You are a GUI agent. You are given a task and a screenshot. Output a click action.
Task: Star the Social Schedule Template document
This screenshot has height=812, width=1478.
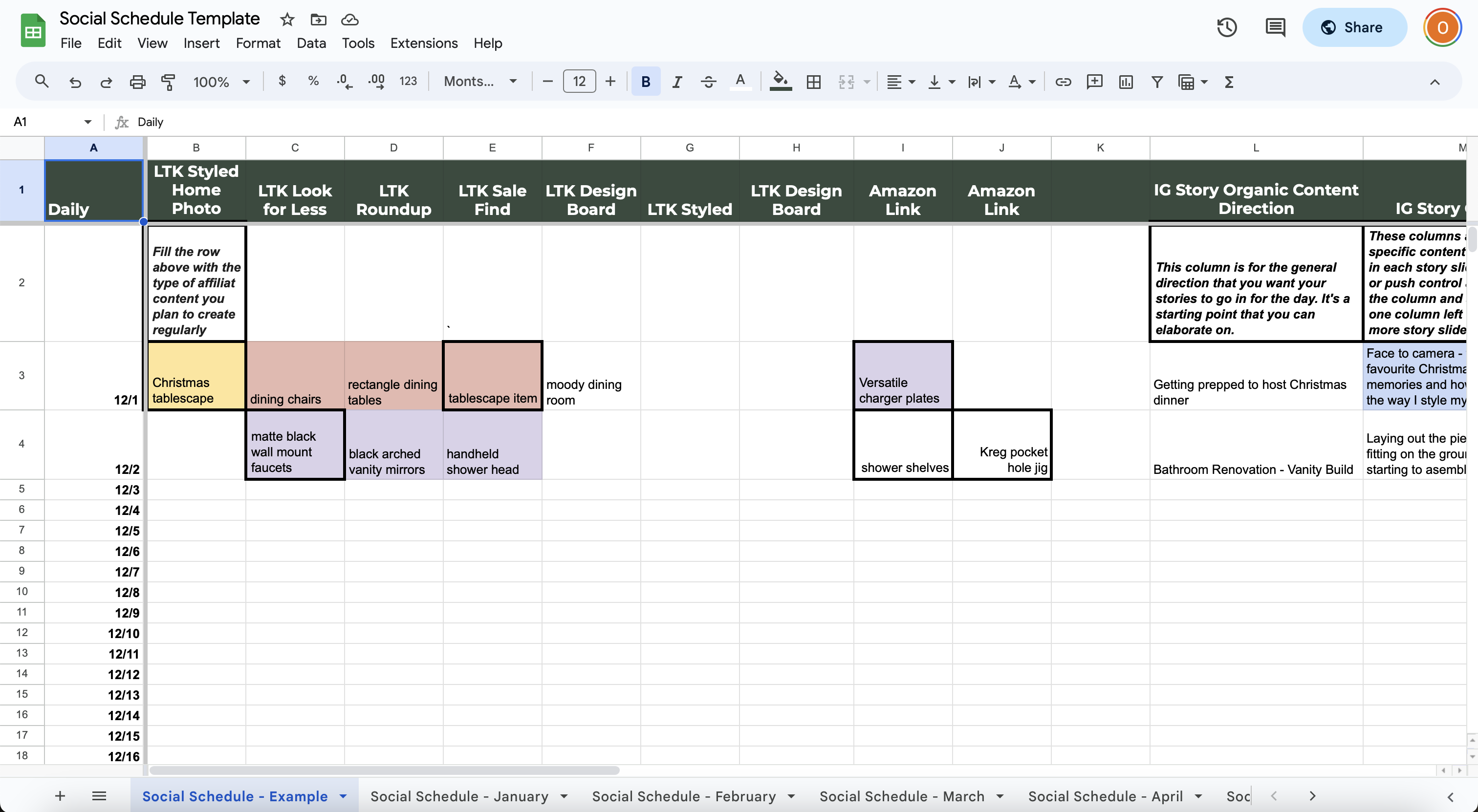[287, 20]
